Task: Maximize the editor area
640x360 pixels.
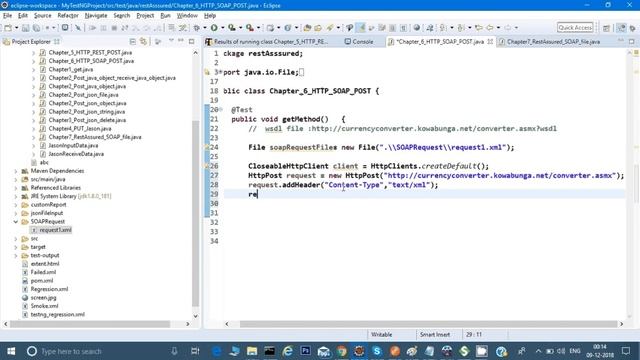Action: 631,41
